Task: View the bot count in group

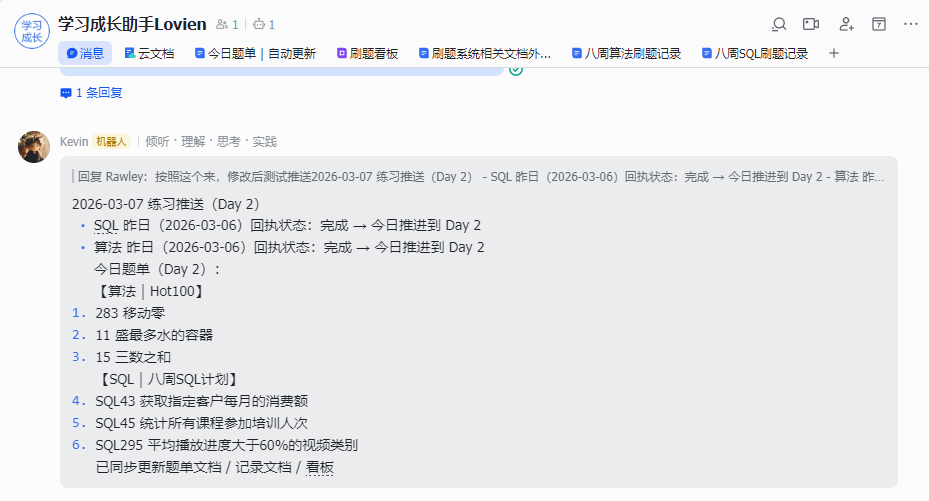Action: [264, 25]
